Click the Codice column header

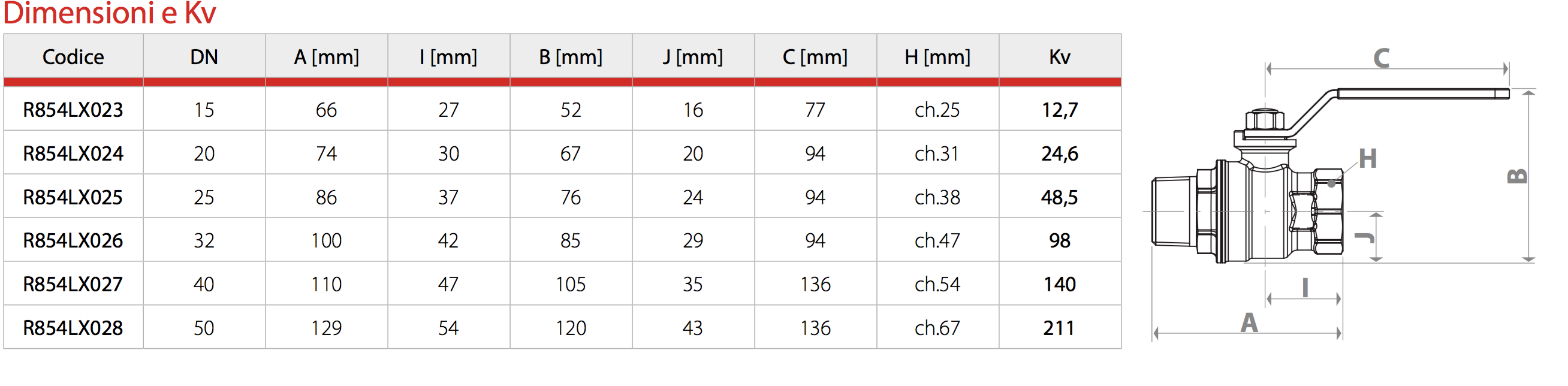point(73,57)
